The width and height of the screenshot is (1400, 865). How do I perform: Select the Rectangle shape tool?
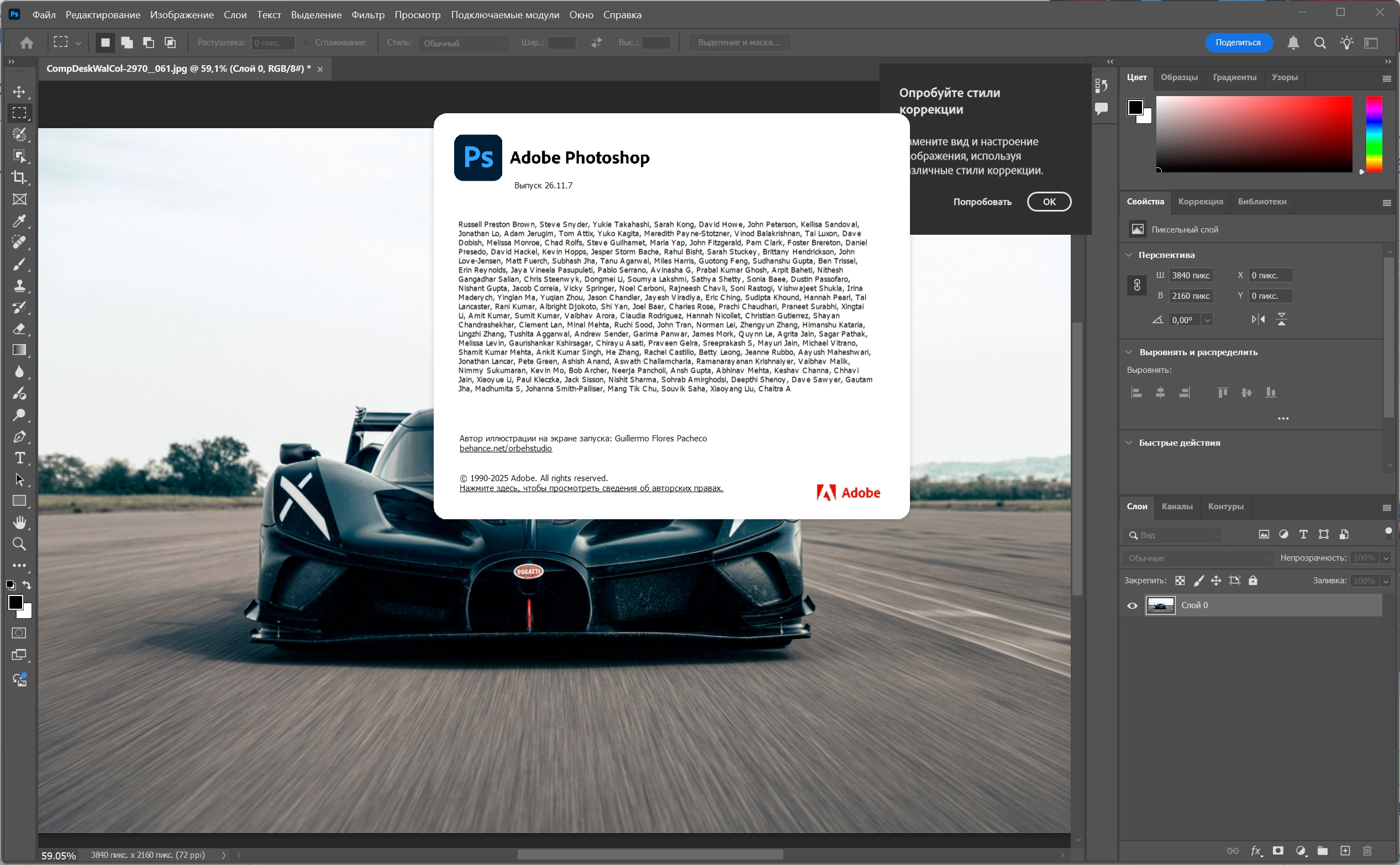(x=19, y=500)
